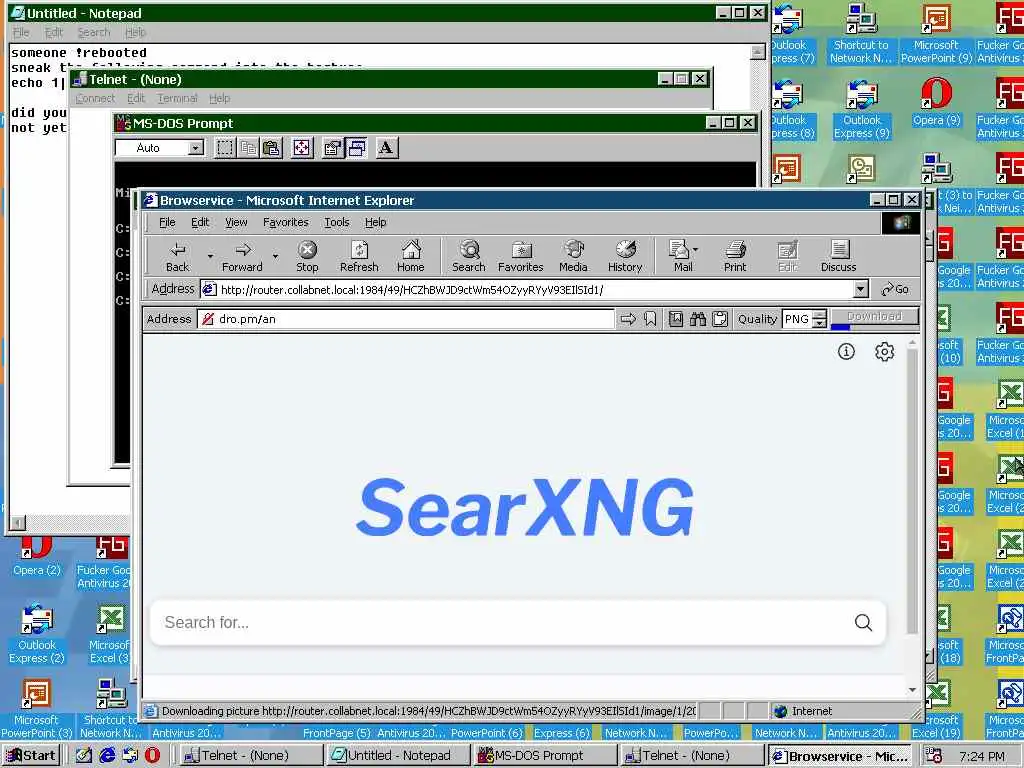Open Microsoft PowerPoint (3) desktop shortcut
1024x768 pixels.
[x=37, y=709]
